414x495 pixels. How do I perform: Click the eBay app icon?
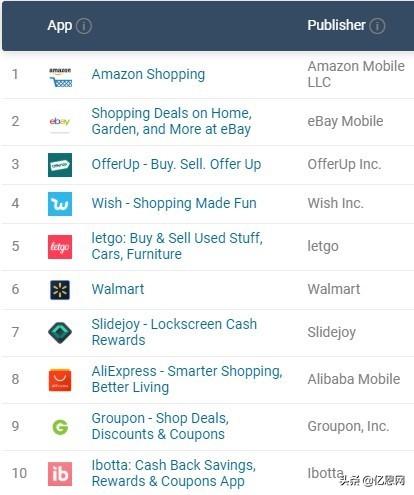tap(60, 121)
